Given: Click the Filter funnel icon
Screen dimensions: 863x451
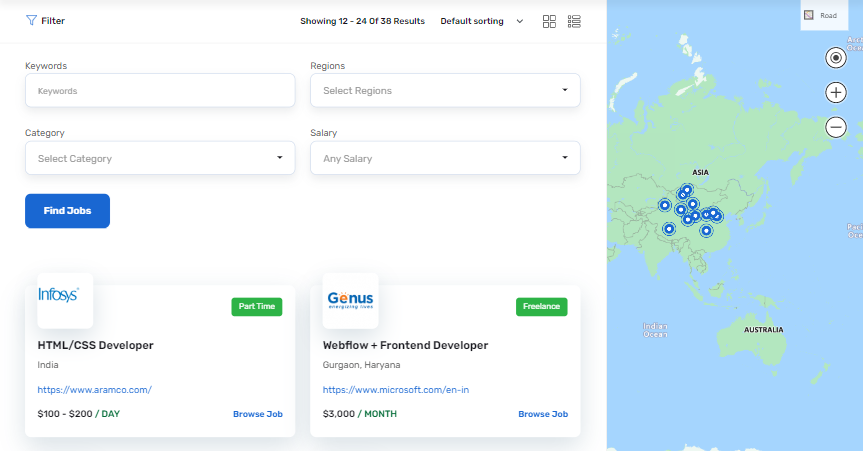Looking at the screenshot, I should [x=31, y=20].
